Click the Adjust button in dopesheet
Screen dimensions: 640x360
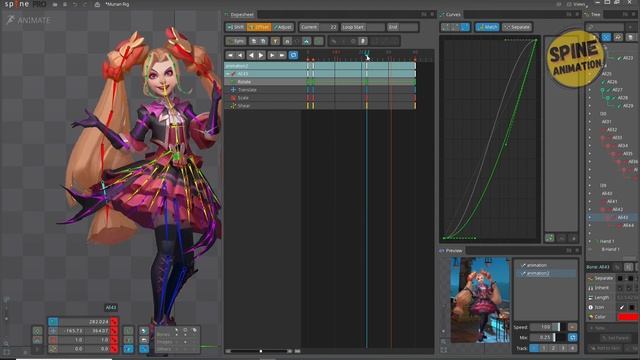(283, 27)
